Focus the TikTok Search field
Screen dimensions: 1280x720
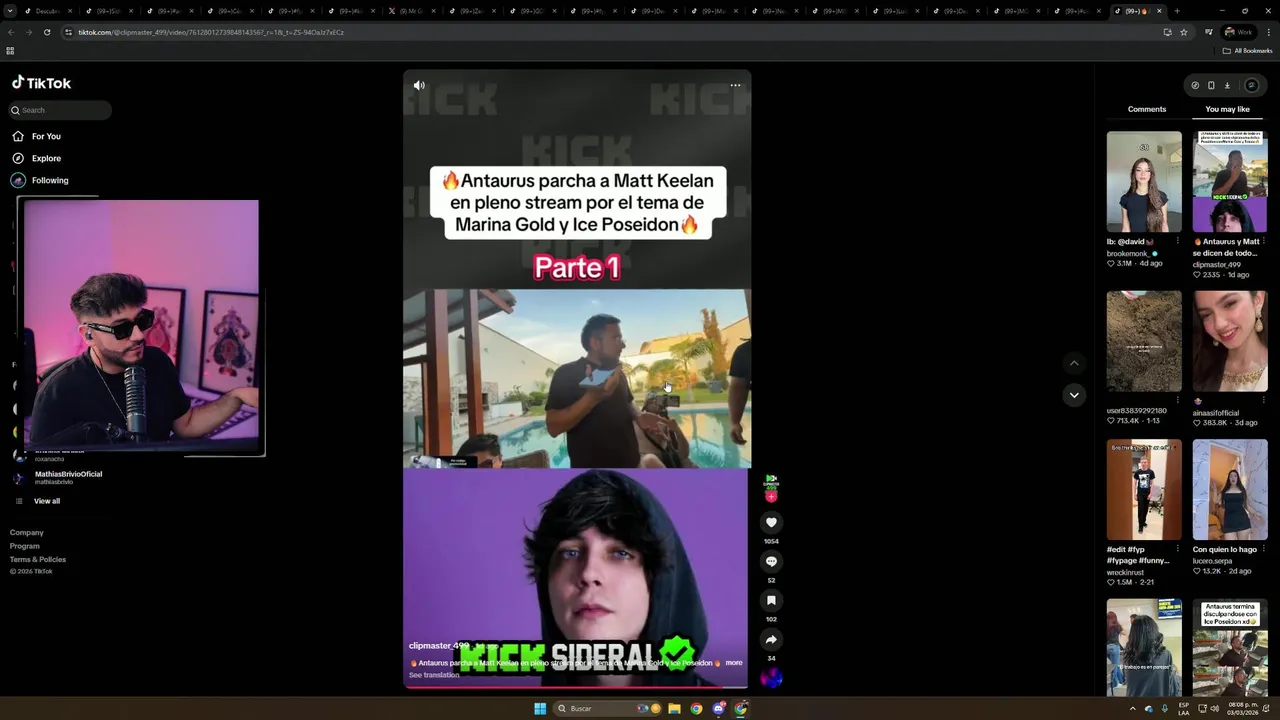[x=60, y=110]
